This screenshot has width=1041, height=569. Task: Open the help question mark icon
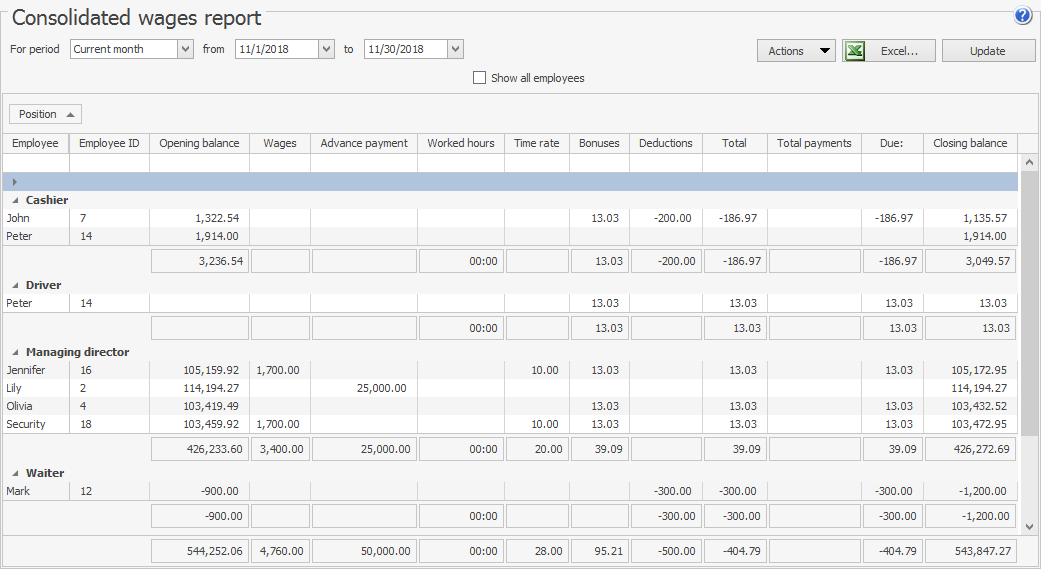1022,16
